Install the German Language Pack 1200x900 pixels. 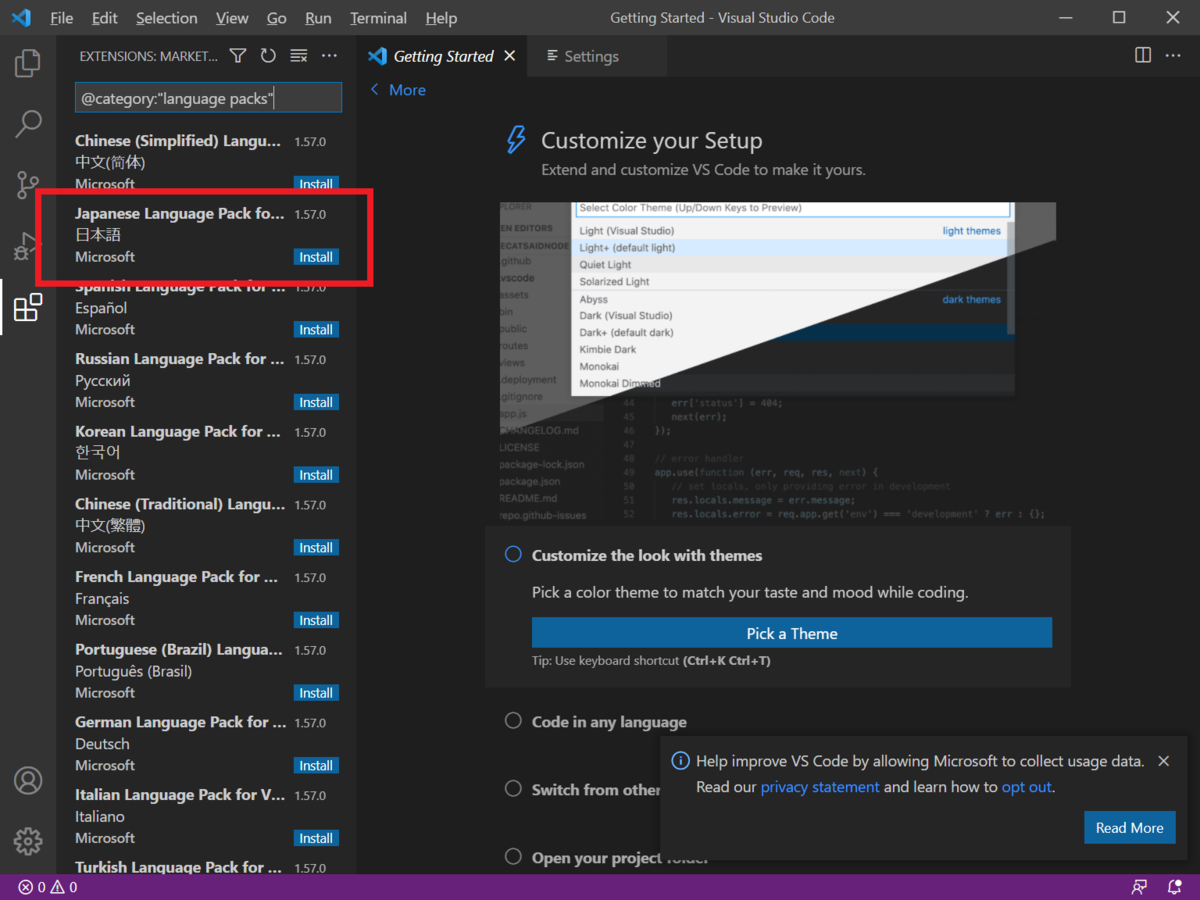point(316,765)
